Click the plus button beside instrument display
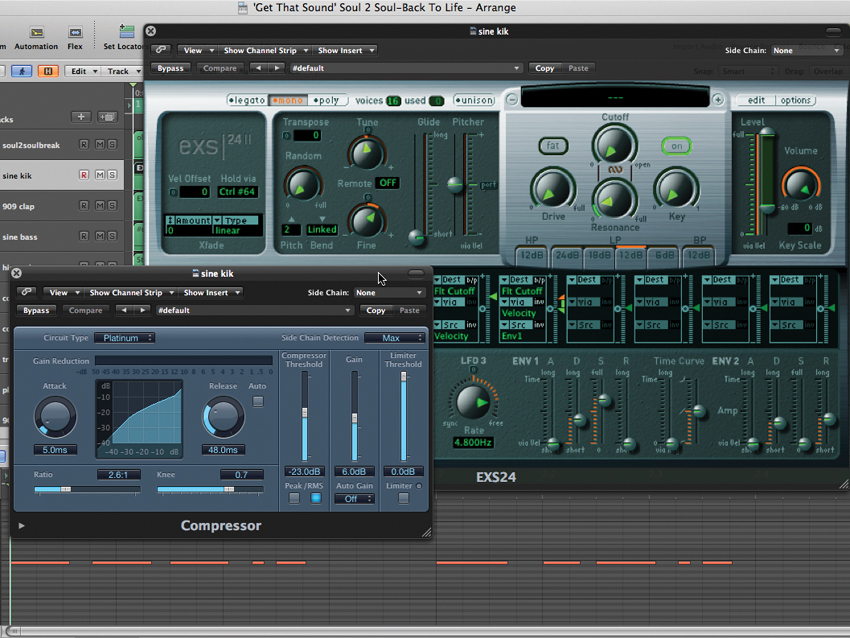The height and width of the screenshot is (638, 850). pos(718,100)
